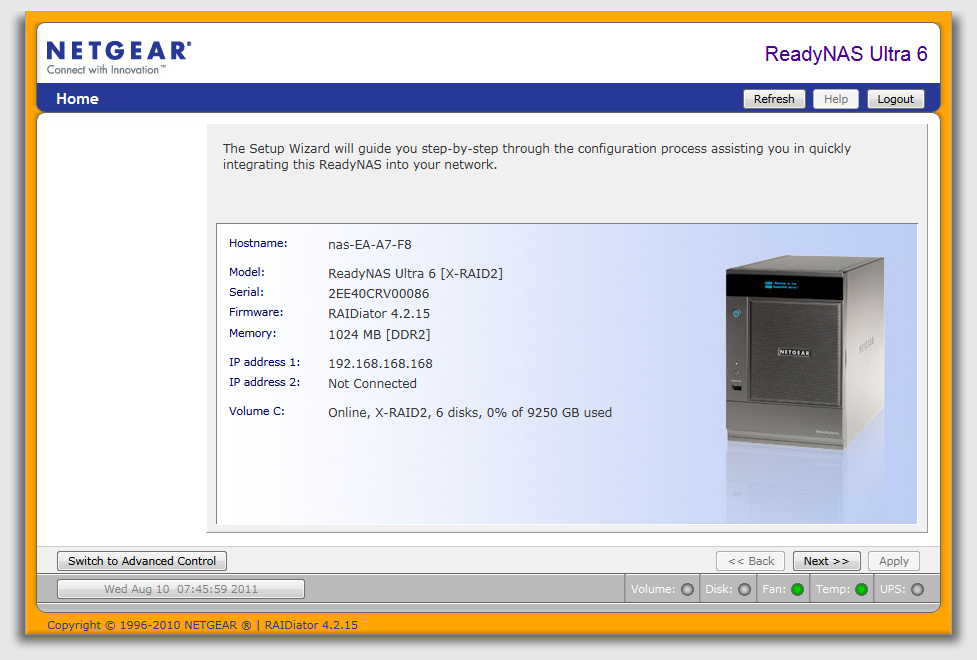Click the copyright NETGEAR footer text
The height and width of the screenshot is (660, 977).
point(203,625)
